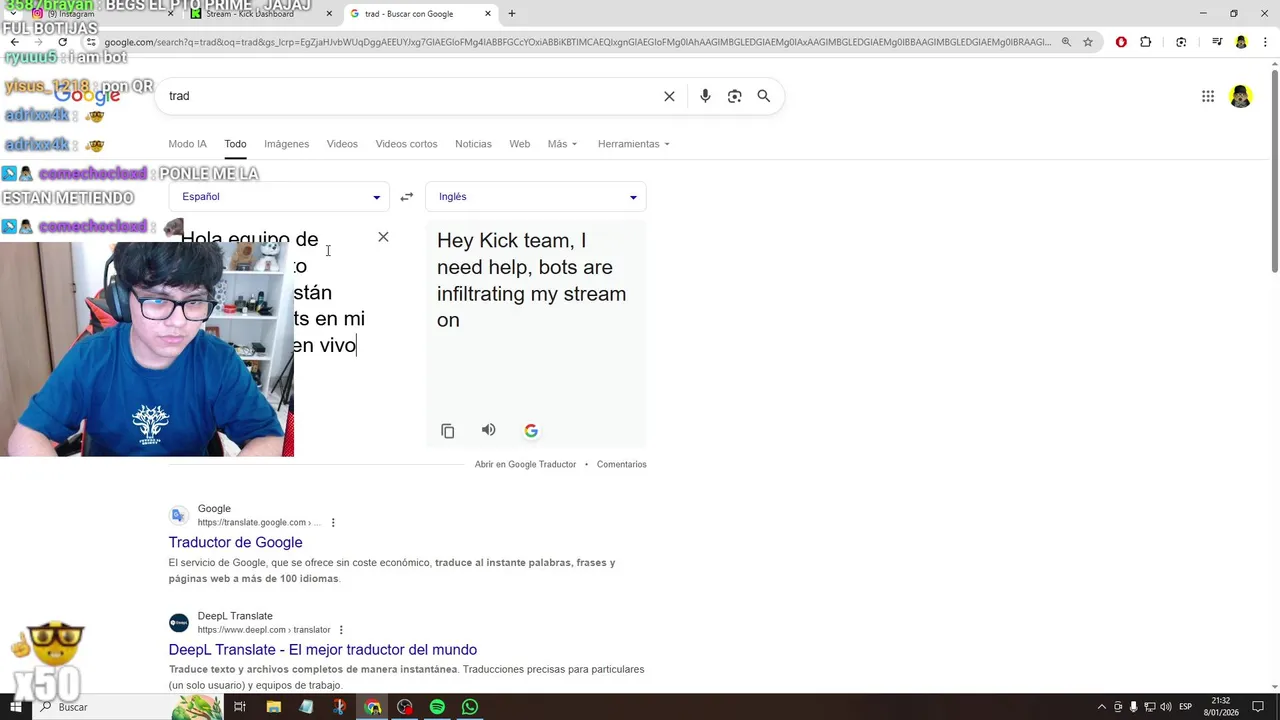Open Task View on taskbar
This screenshot has width=1280, height=720.
(x=240, y=707)
